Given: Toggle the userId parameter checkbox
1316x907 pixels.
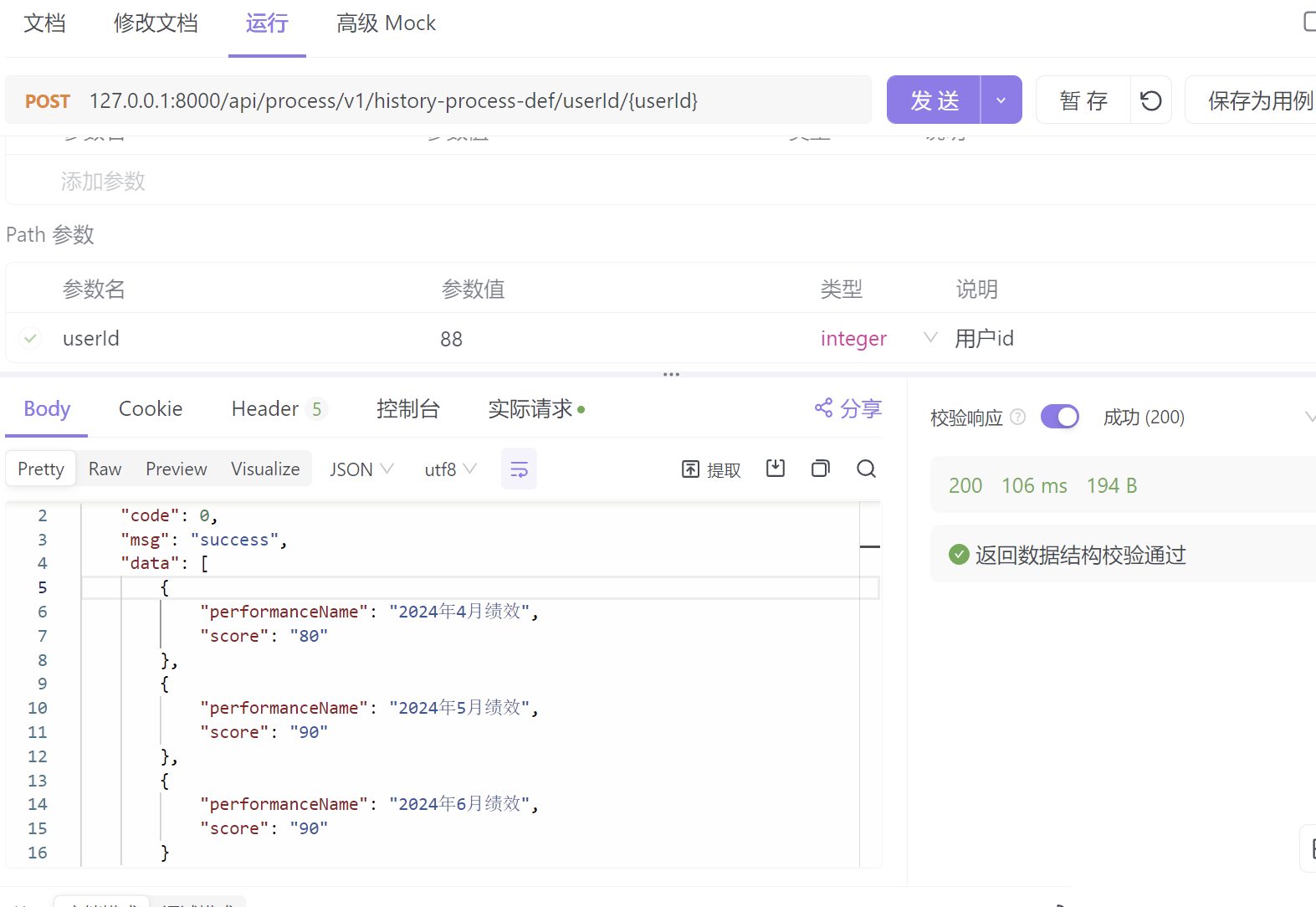Looking at the screenshot, I should coord(31,338).
